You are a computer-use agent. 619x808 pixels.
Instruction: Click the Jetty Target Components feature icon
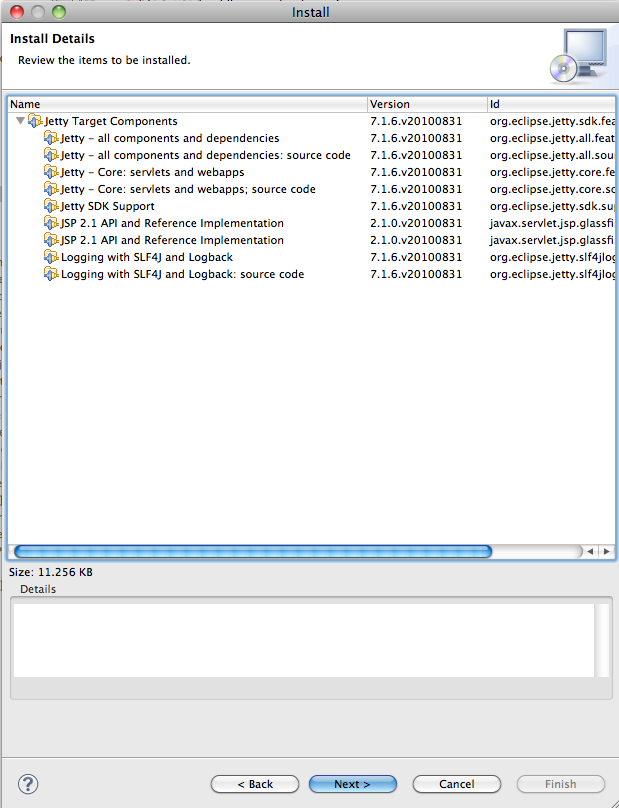coord(35,121)
